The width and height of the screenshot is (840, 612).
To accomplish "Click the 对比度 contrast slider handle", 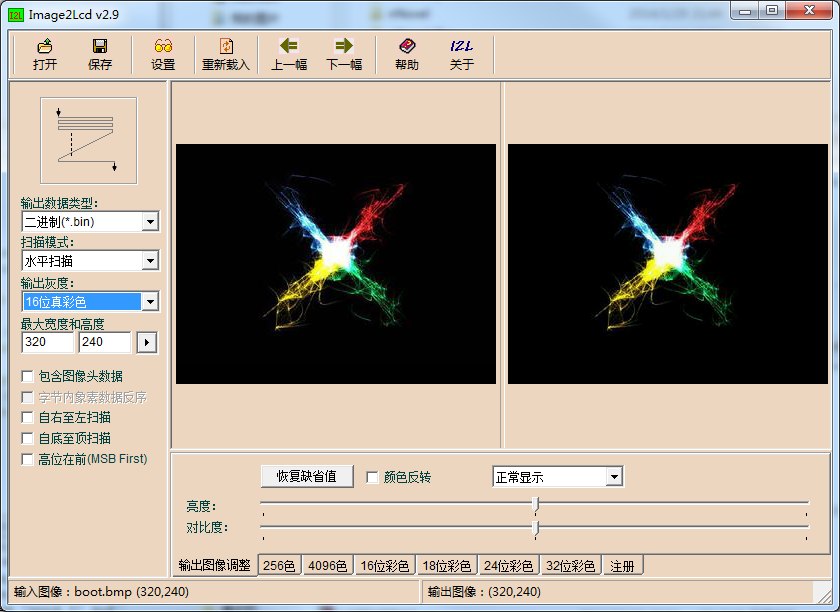I will click(x=535, y=528).
